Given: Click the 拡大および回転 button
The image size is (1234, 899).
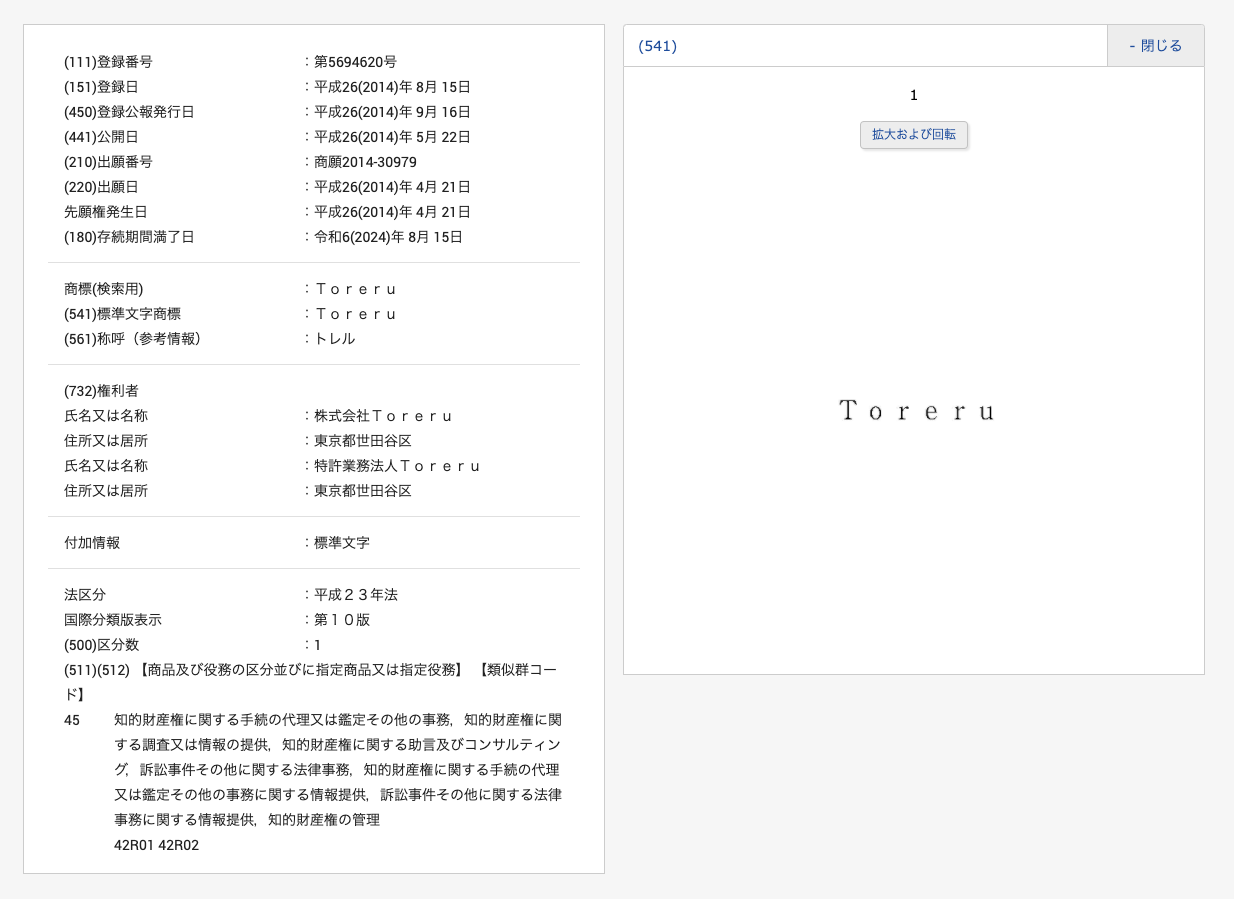Looking at the screenshot, I should (914, 135).
